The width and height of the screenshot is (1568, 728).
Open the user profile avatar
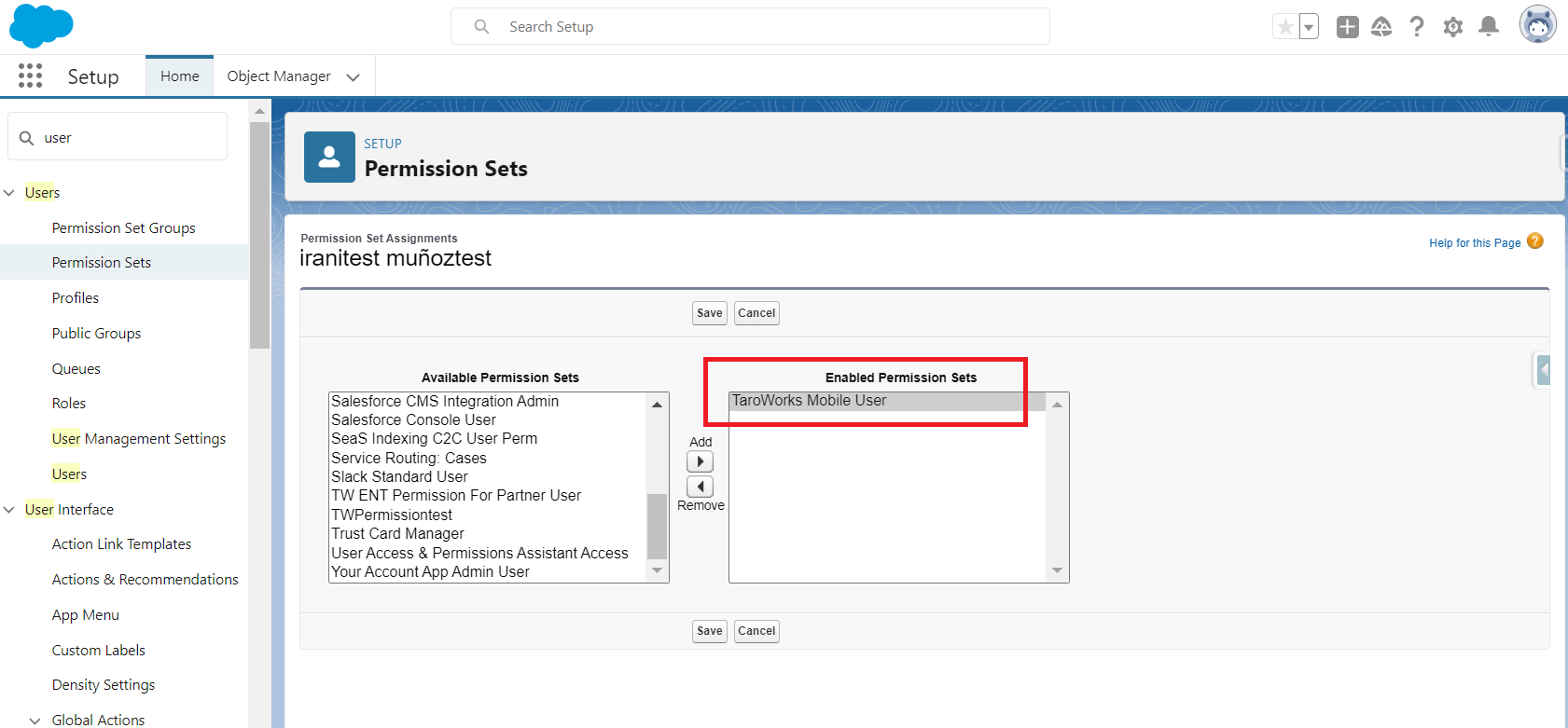tap(1537, 25)
